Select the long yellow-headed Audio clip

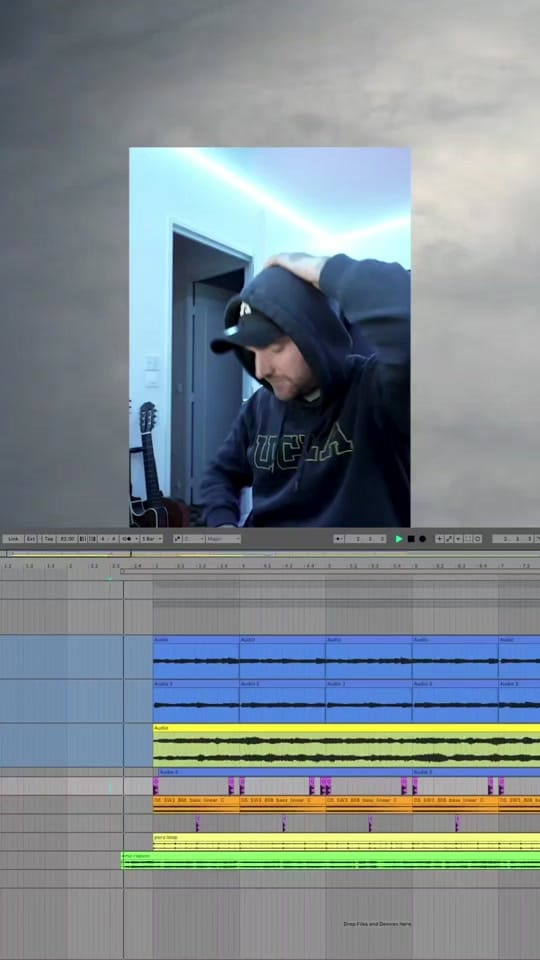point(347,745)
